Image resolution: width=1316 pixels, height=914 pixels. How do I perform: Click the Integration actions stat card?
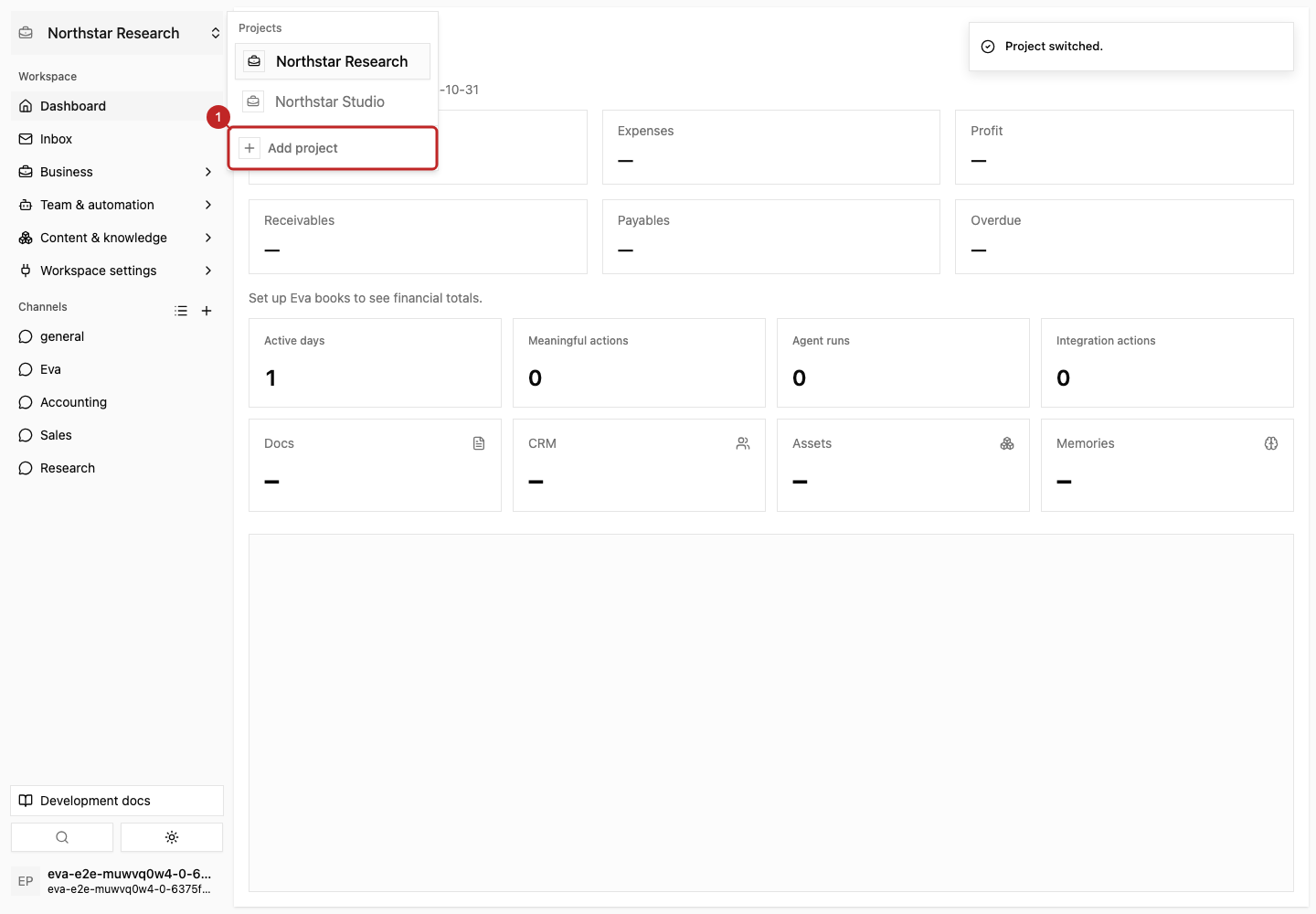click(1167, 363)
